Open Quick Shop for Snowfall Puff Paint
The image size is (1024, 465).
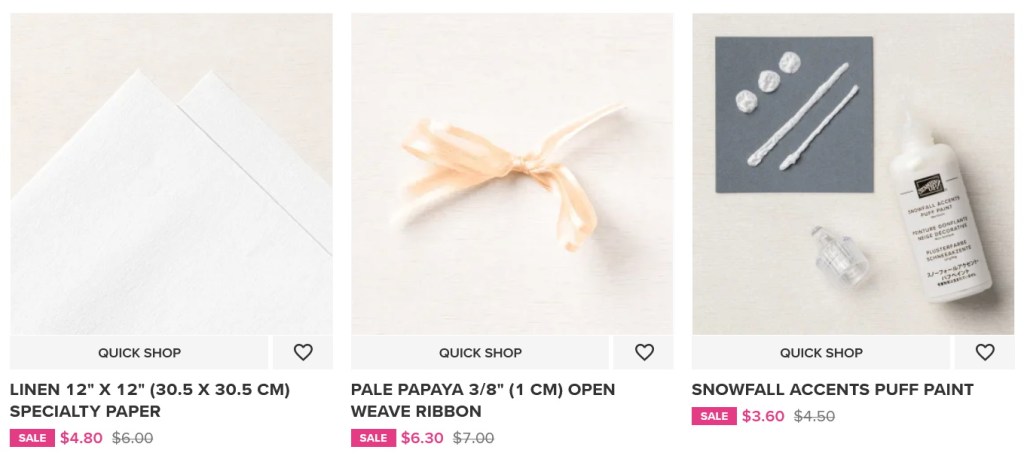pyautogui.click(x=821, y=353)
